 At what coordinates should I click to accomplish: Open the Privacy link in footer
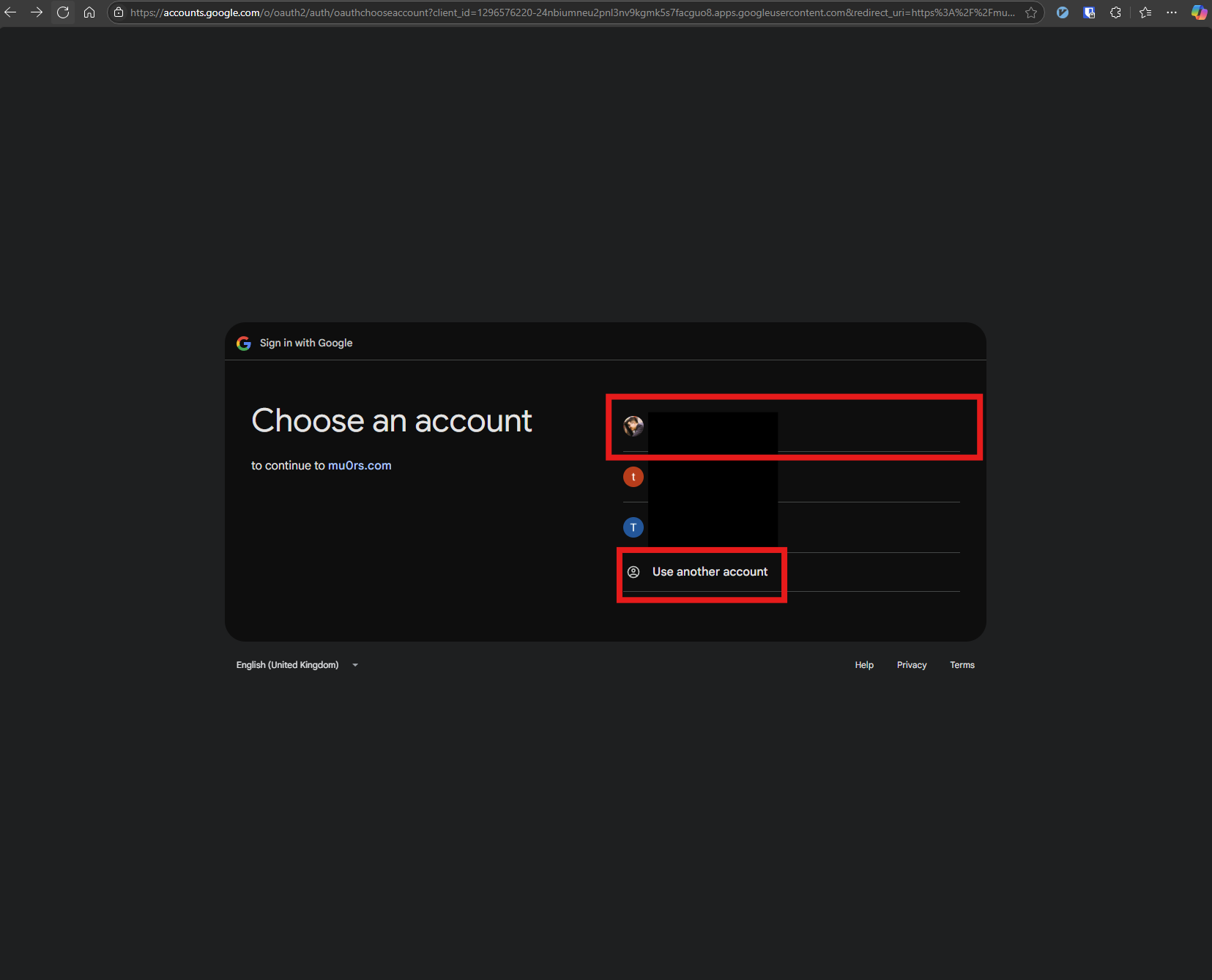point(911,665)
